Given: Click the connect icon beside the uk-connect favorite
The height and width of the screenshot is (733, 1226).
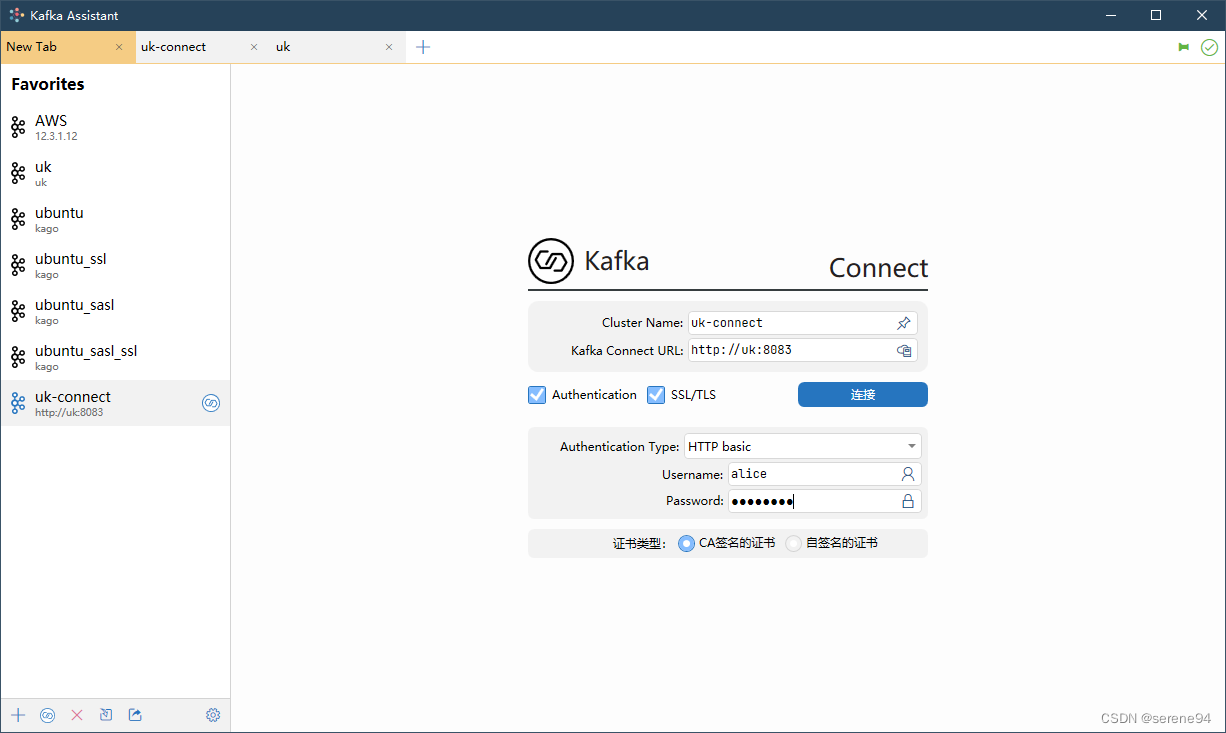Looking at the screenshot, I should (x=211, y=403).
